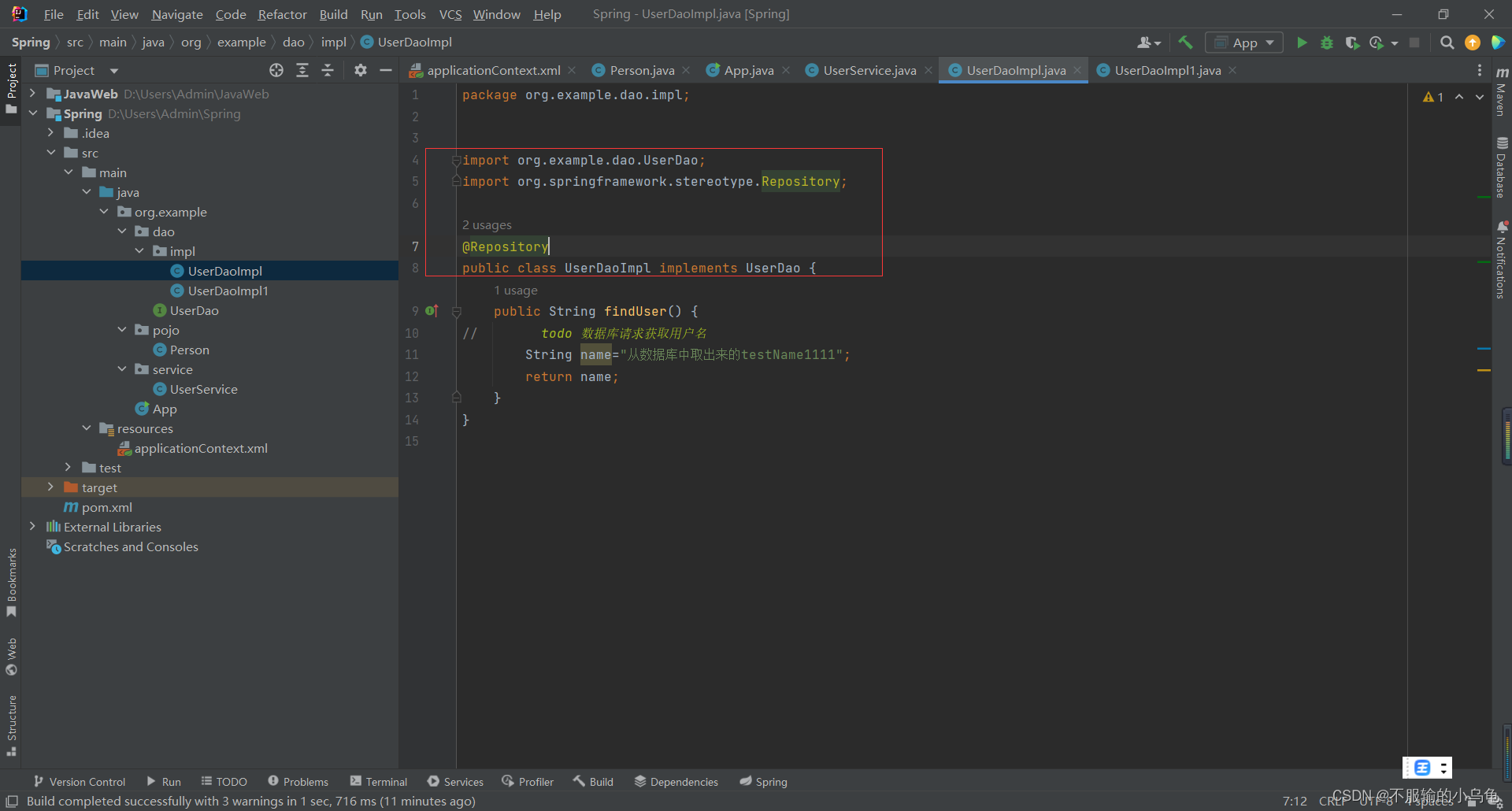
Task: Expand all nodes in Project panel
Action: [x=302, y=70]
